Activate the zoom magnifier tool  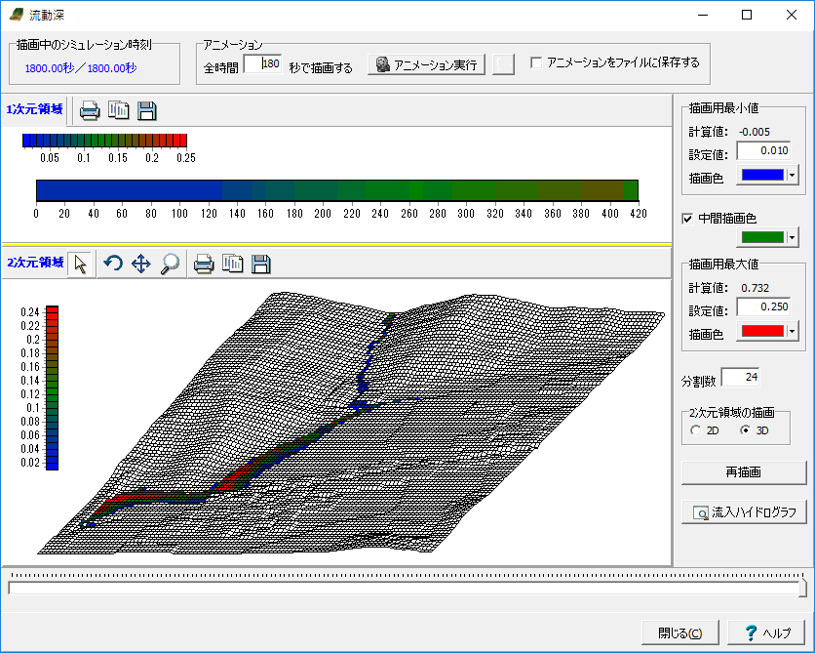tap(170, 264)
